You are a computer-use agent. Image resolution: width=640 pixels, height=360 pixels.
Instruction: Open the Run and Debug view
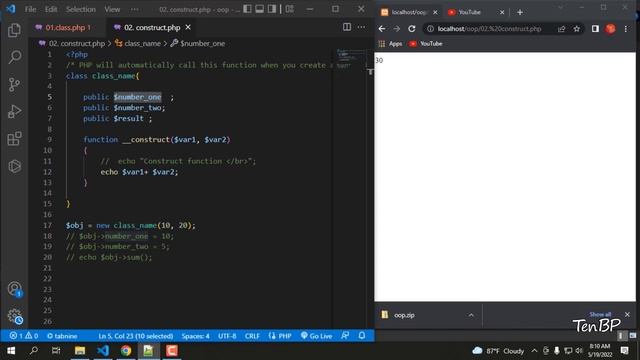coord(14,111)
